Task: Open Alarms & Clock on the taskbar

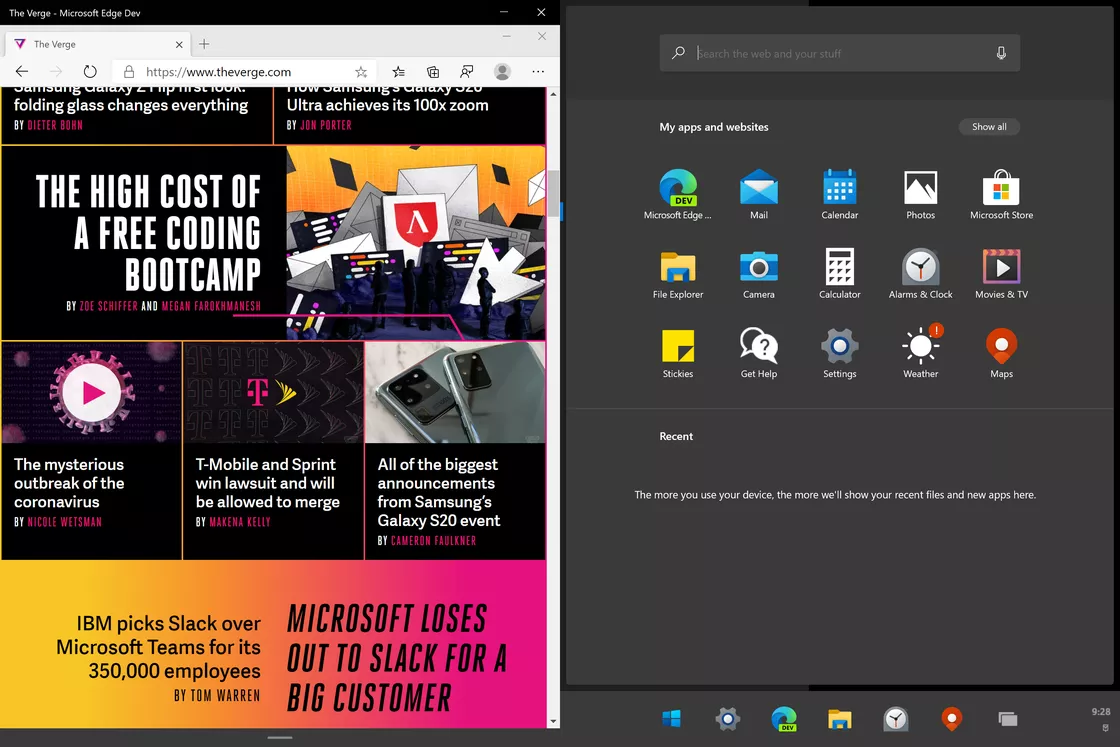Action: (x=895, y=718)
